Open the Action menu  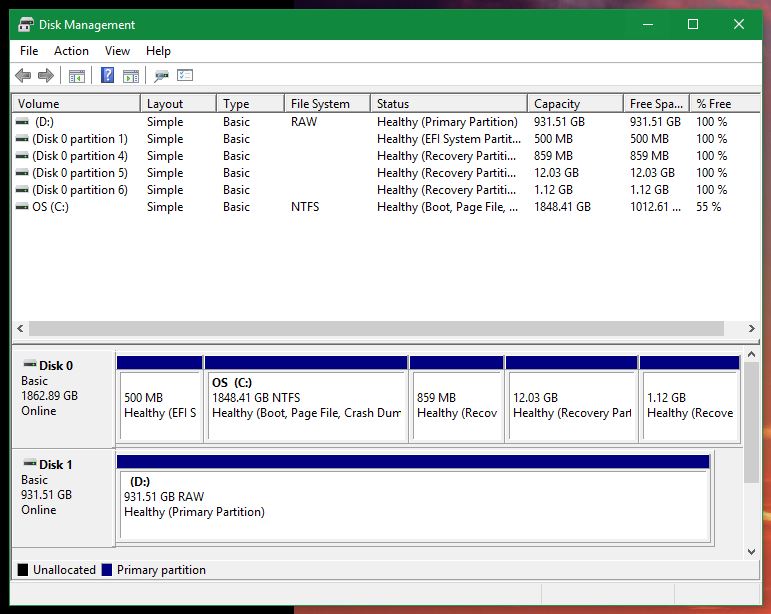click(x=71, y=51)
